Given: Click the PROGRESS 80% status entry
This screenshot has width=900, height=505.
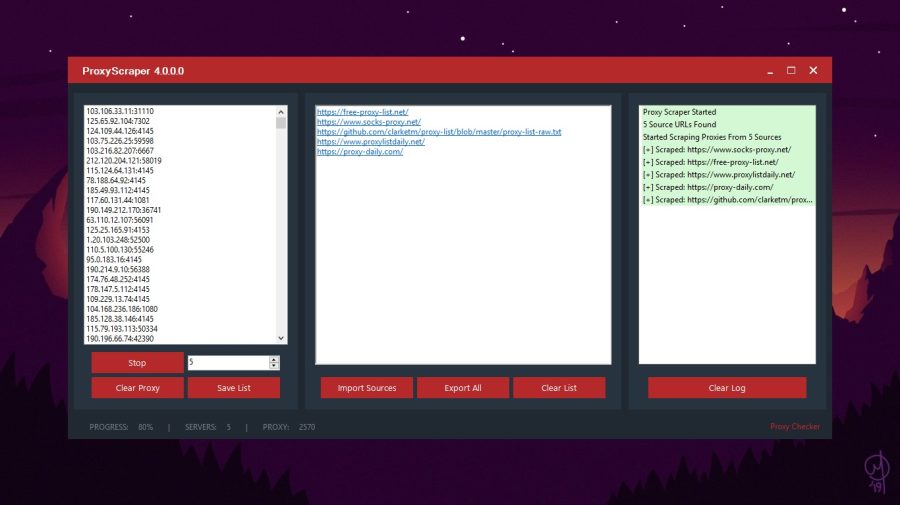Looking at the screenshot, I should tap(121, 427).
